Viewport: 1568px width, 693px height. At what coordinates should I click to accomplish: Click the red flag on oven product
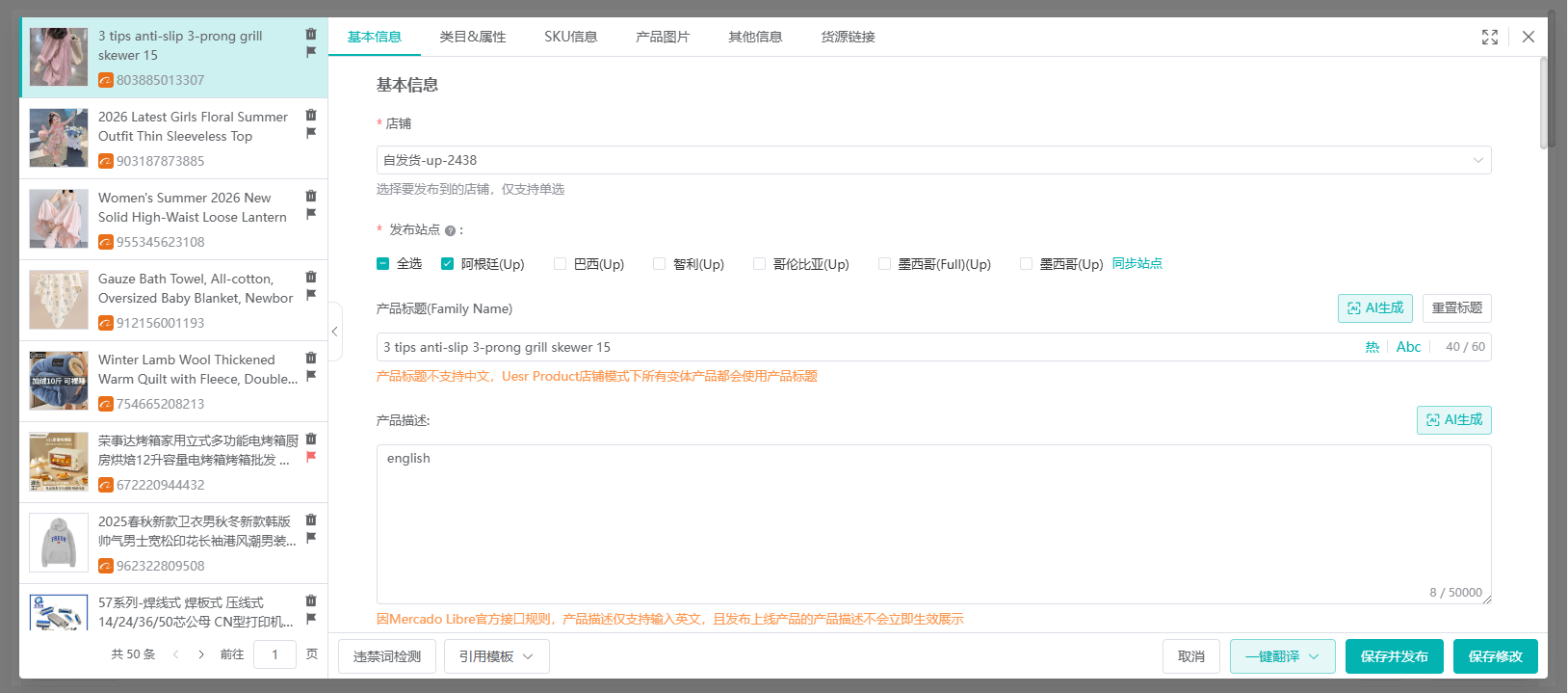[x=311, y=457]
